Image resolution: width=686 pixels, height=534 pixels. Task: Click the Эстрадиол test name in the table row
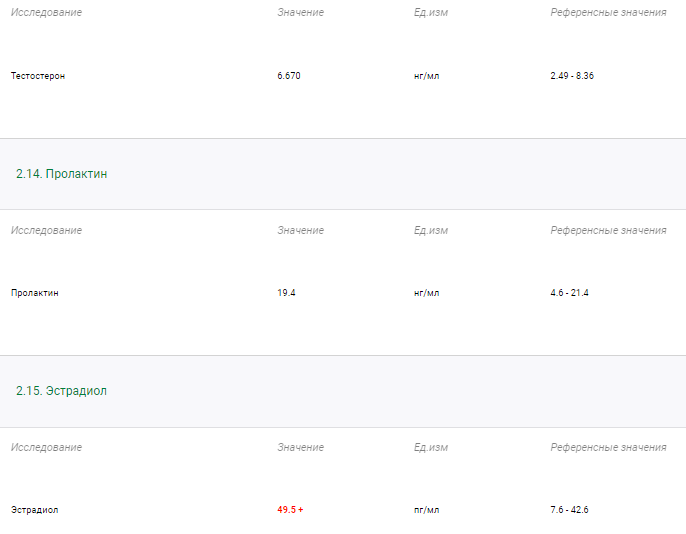(x=35, y=510)
